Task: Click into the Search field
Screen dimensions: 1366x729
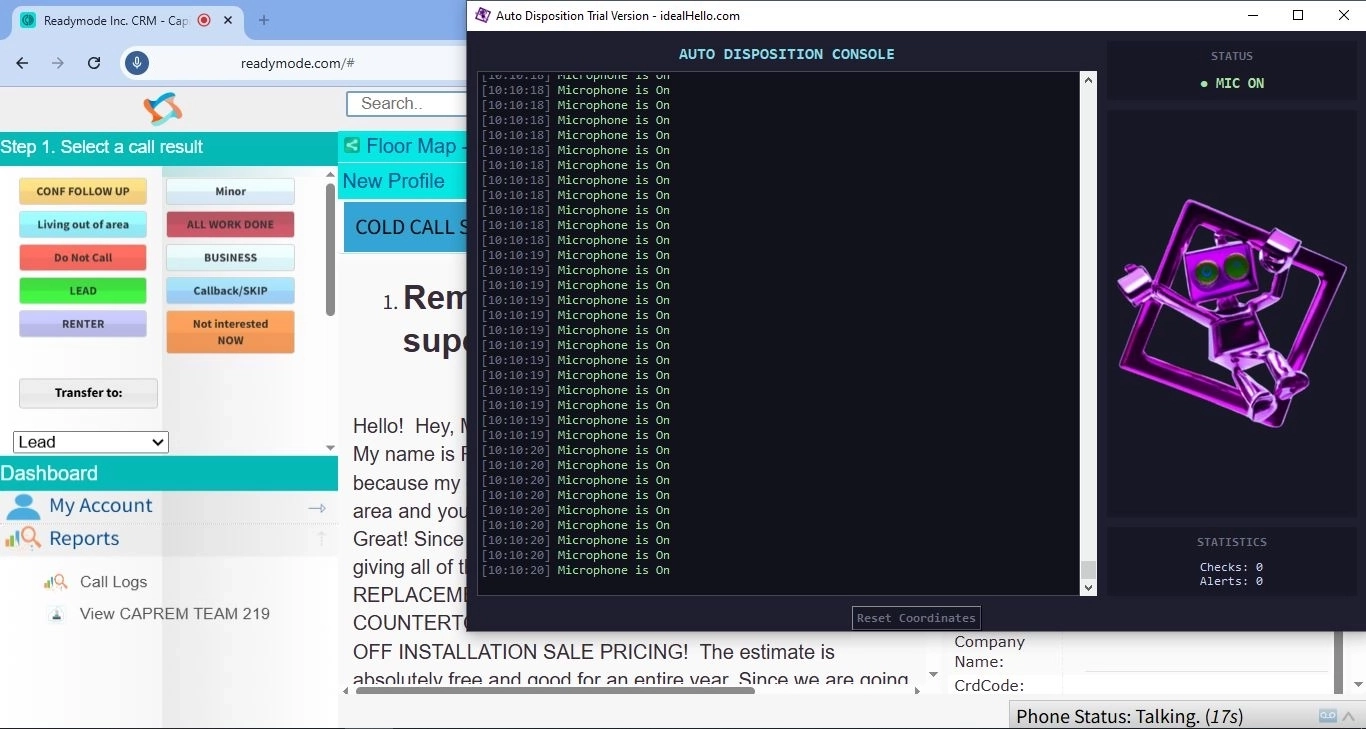Action: 406,104
